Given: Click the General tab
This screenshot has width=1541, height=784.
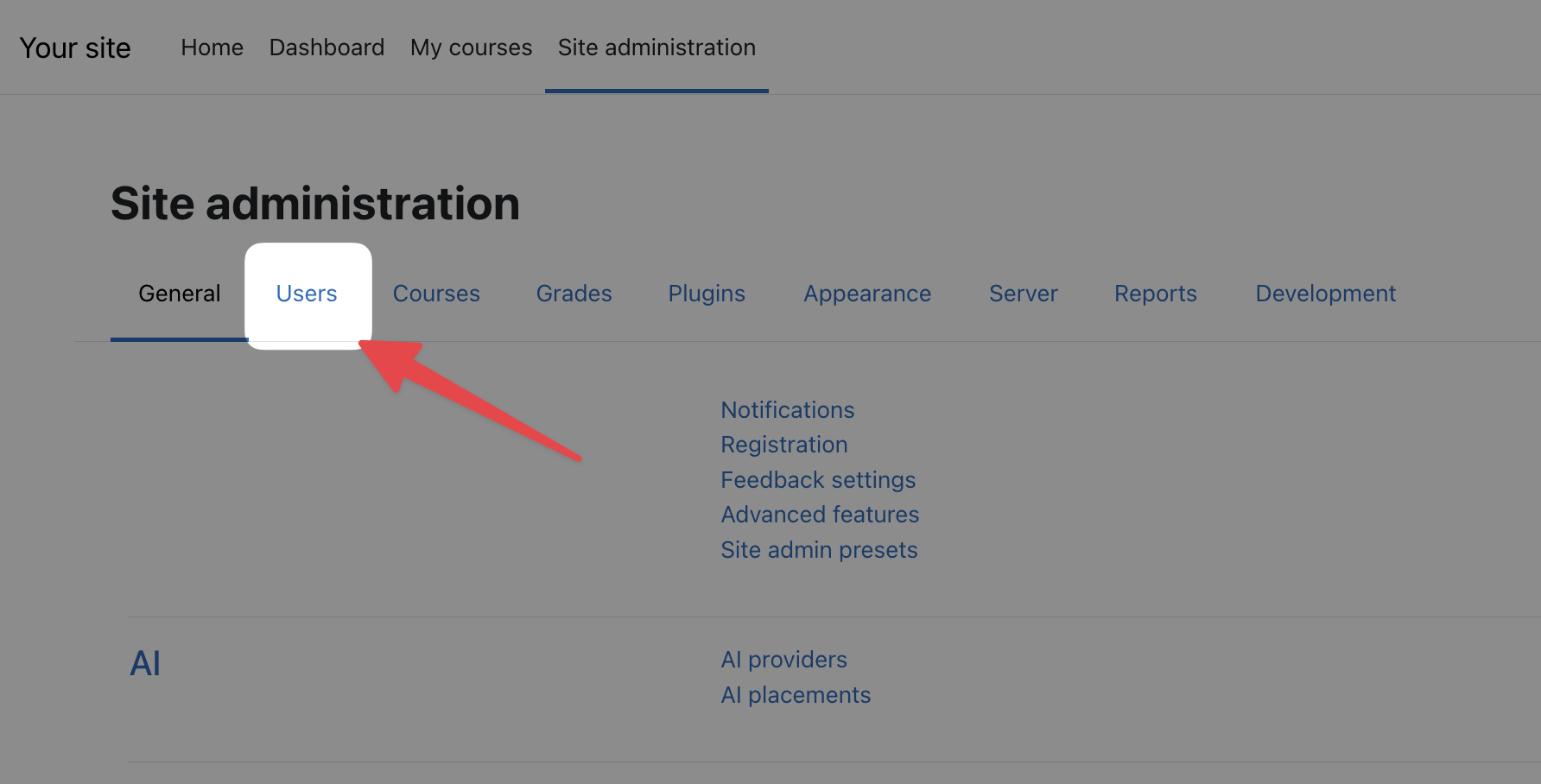Looking at the screenshot, I should tap(180, 294).
